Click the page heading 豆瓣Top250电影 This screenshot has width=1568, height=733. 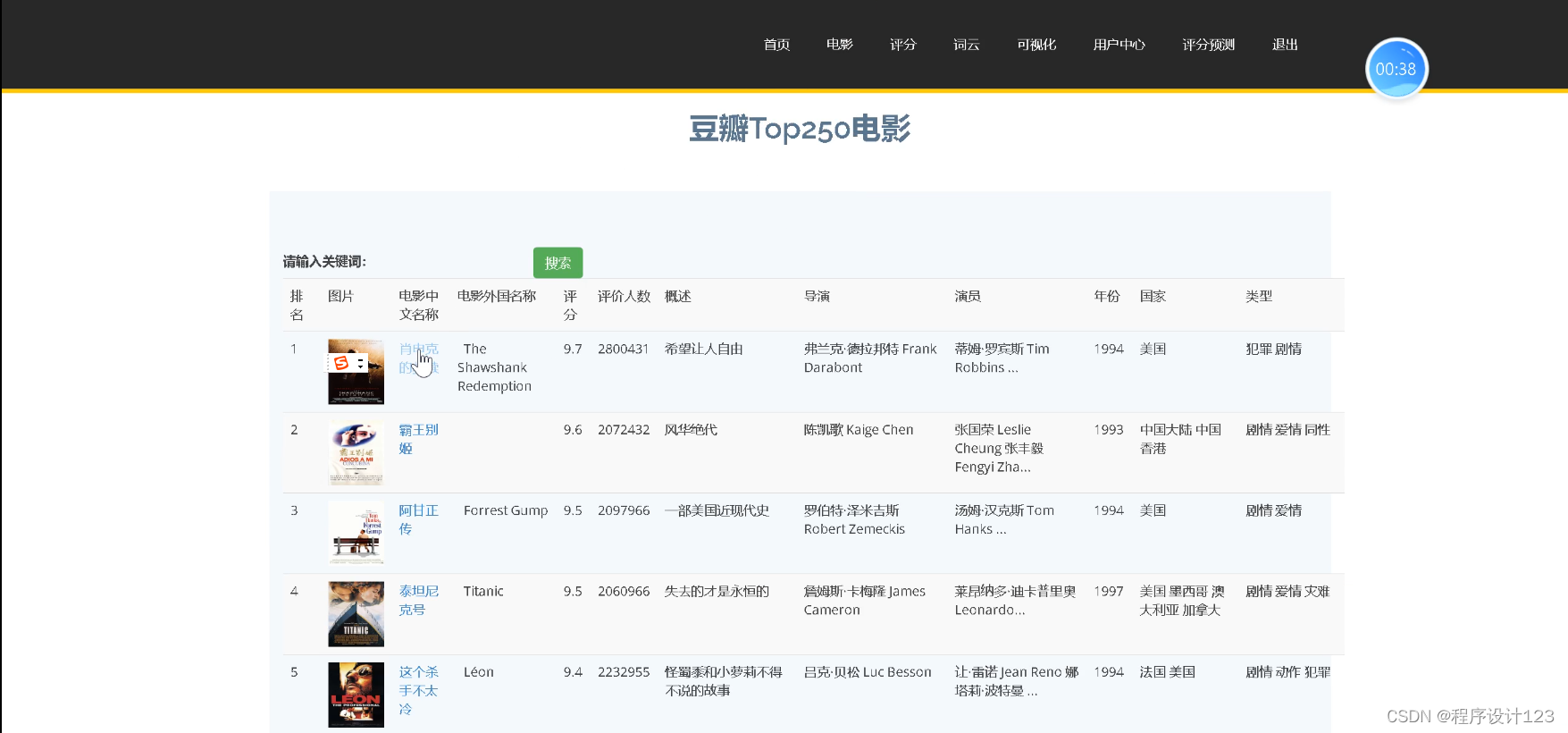(800, 129)
